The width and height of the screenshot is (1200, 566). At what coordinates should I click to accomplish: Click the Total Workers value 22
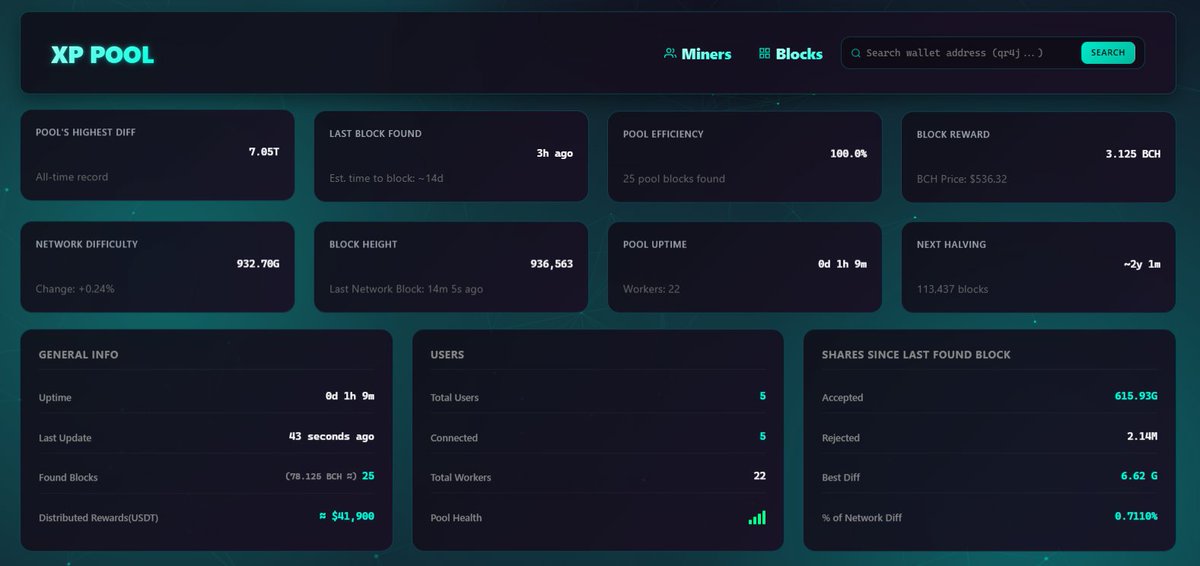[760, 476]
